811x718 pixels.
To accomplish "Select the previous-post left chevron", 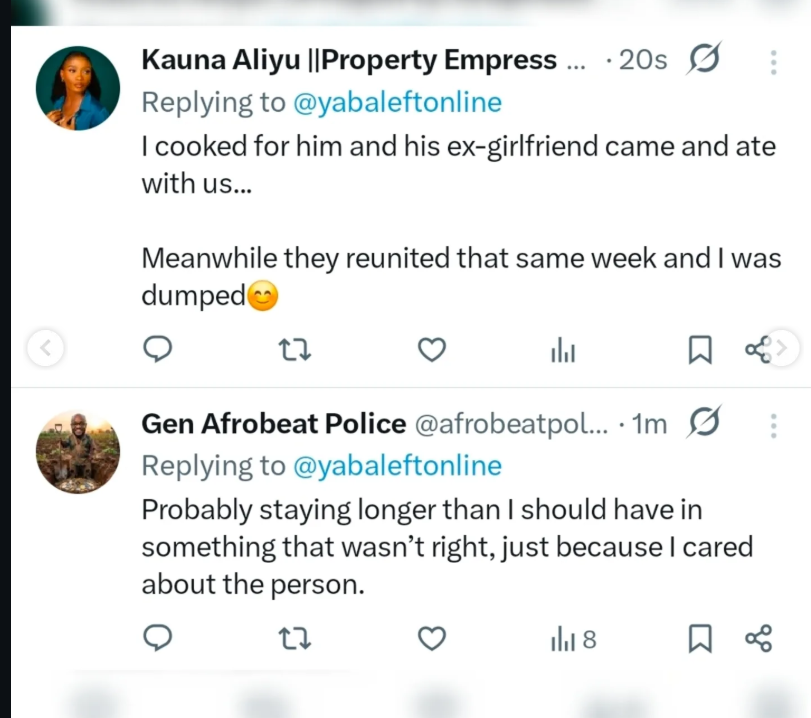I will click(x=46, y=349).
